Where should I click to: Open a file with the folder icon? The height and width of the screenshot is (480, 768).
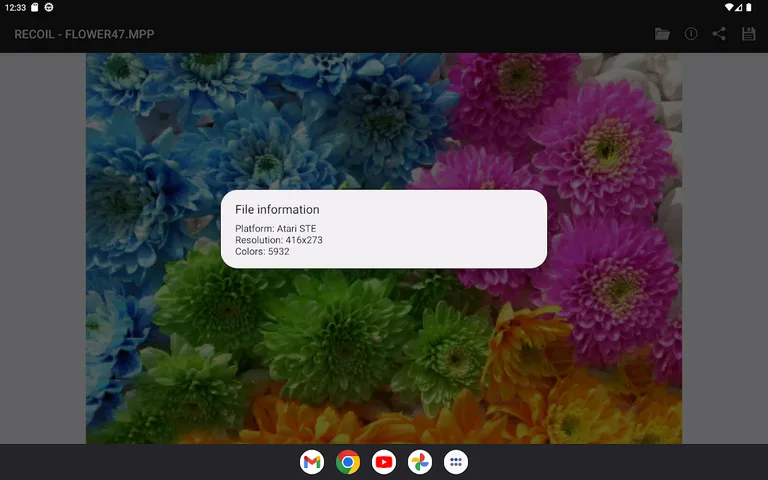[x=662, y=34]
